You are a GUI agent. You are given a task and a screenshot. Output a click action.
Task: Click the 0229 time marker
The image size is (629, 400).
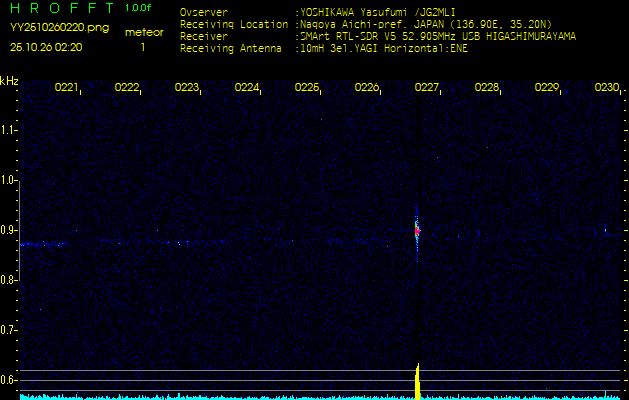547,88
